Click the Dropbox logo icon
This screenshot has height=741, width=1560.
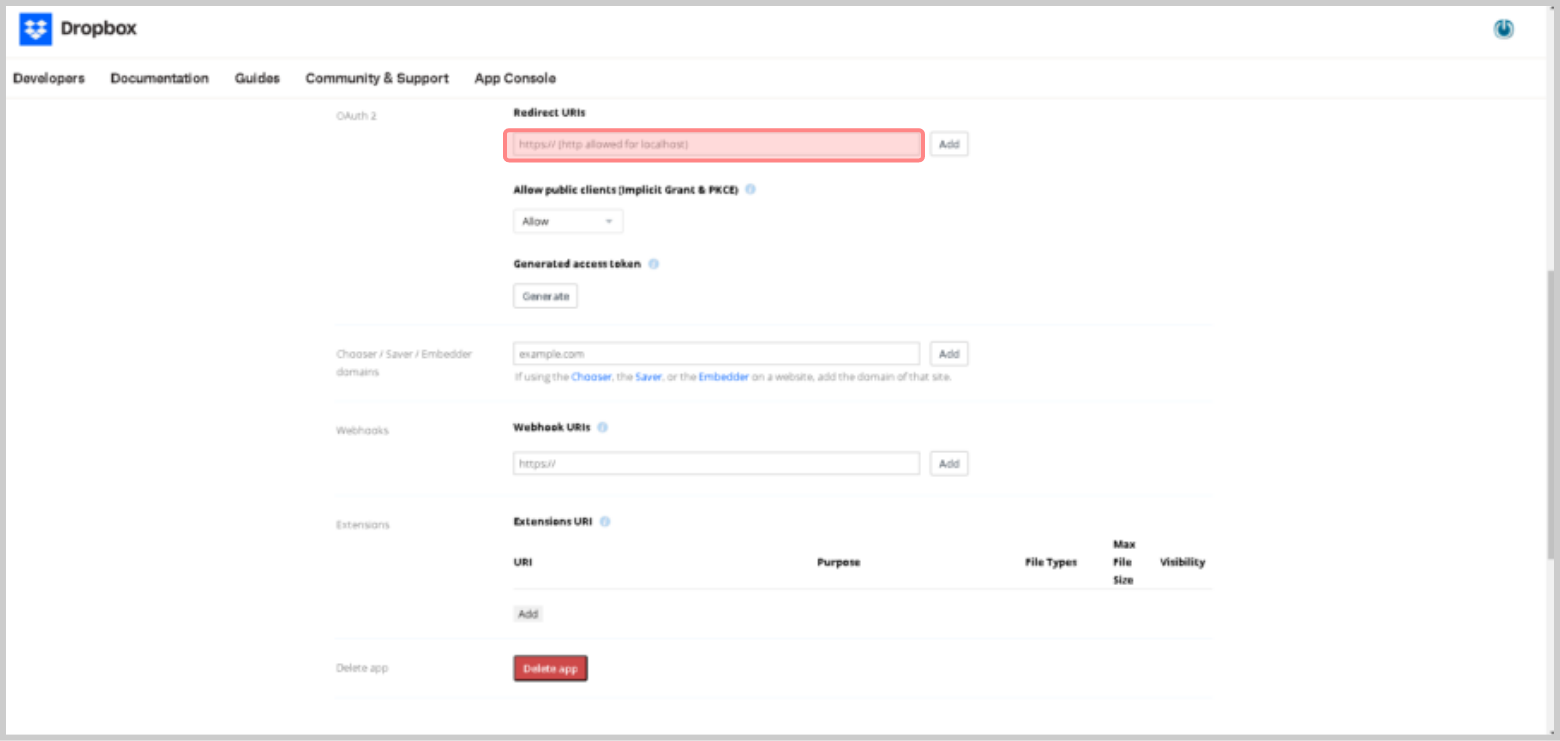click(x=35, y=29)
